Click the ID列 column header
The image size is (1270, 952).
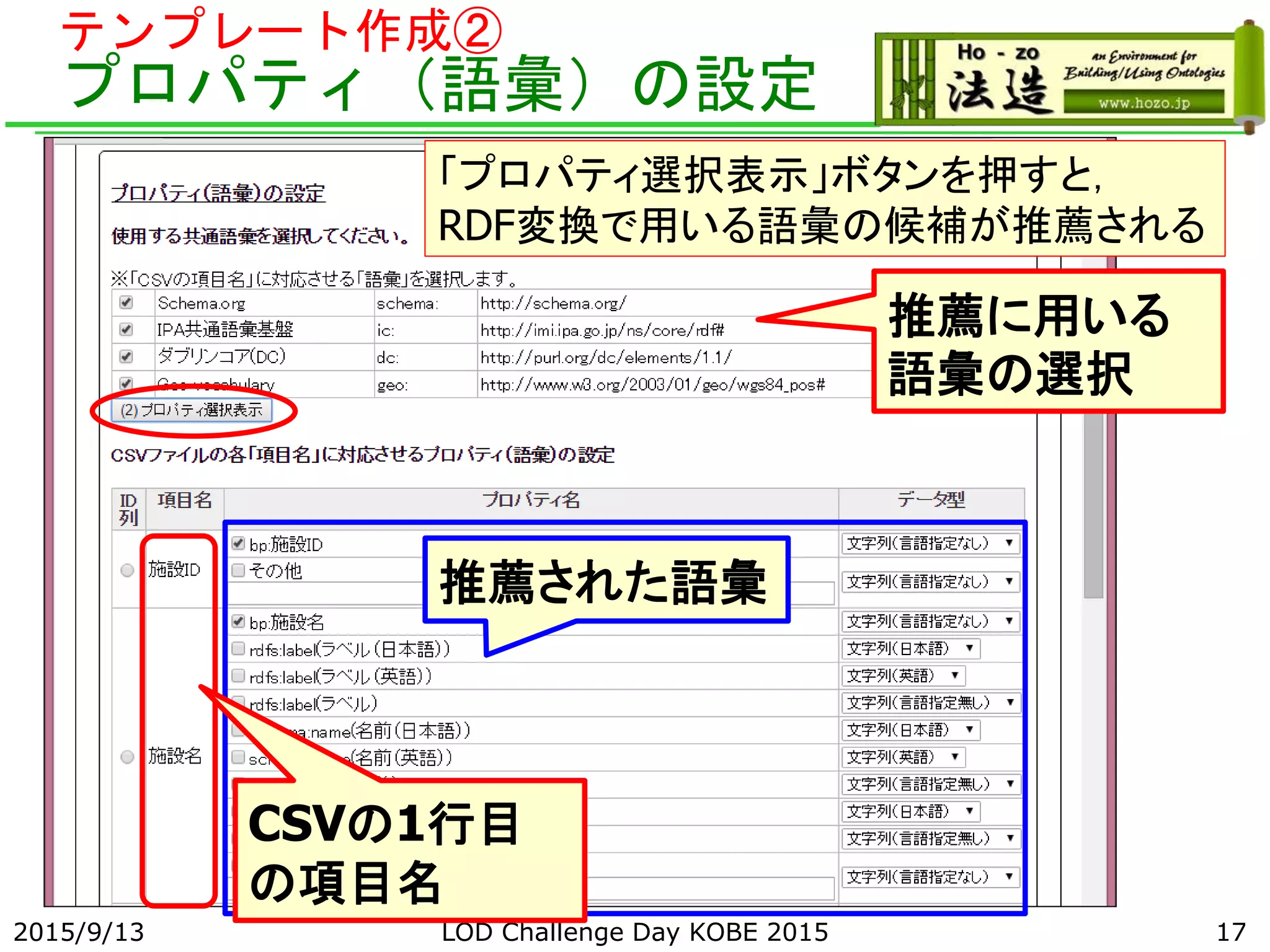point(128,509)
